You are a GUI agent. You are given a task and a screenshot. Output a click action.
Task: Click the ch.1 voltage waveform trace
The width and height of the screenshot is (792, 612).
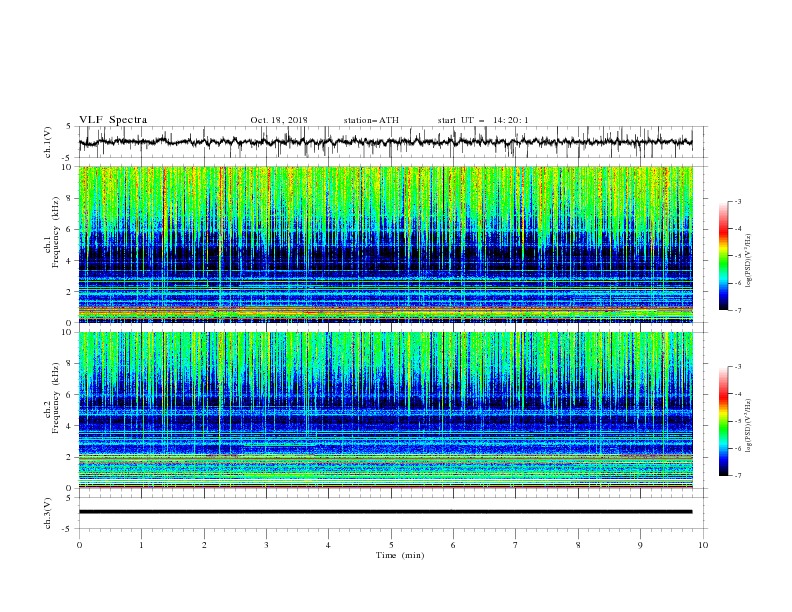[x=385, y=142]
